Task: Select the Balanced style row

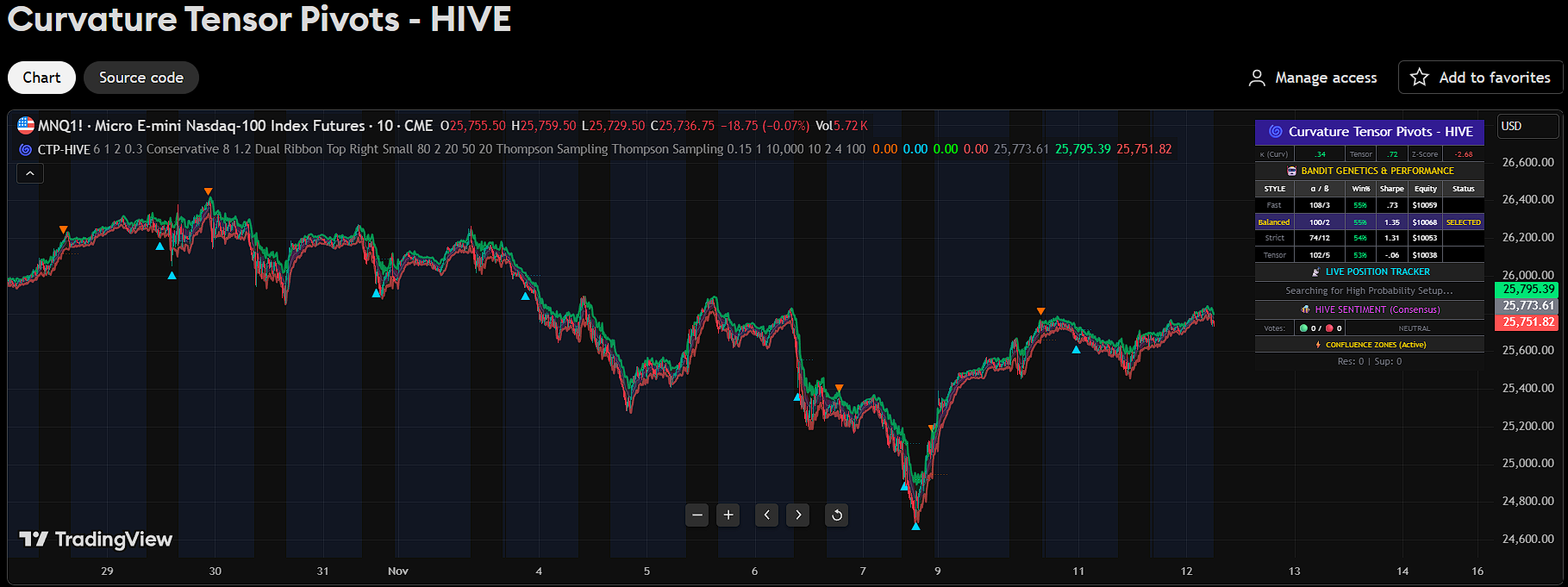Action: coord(1370,222)
